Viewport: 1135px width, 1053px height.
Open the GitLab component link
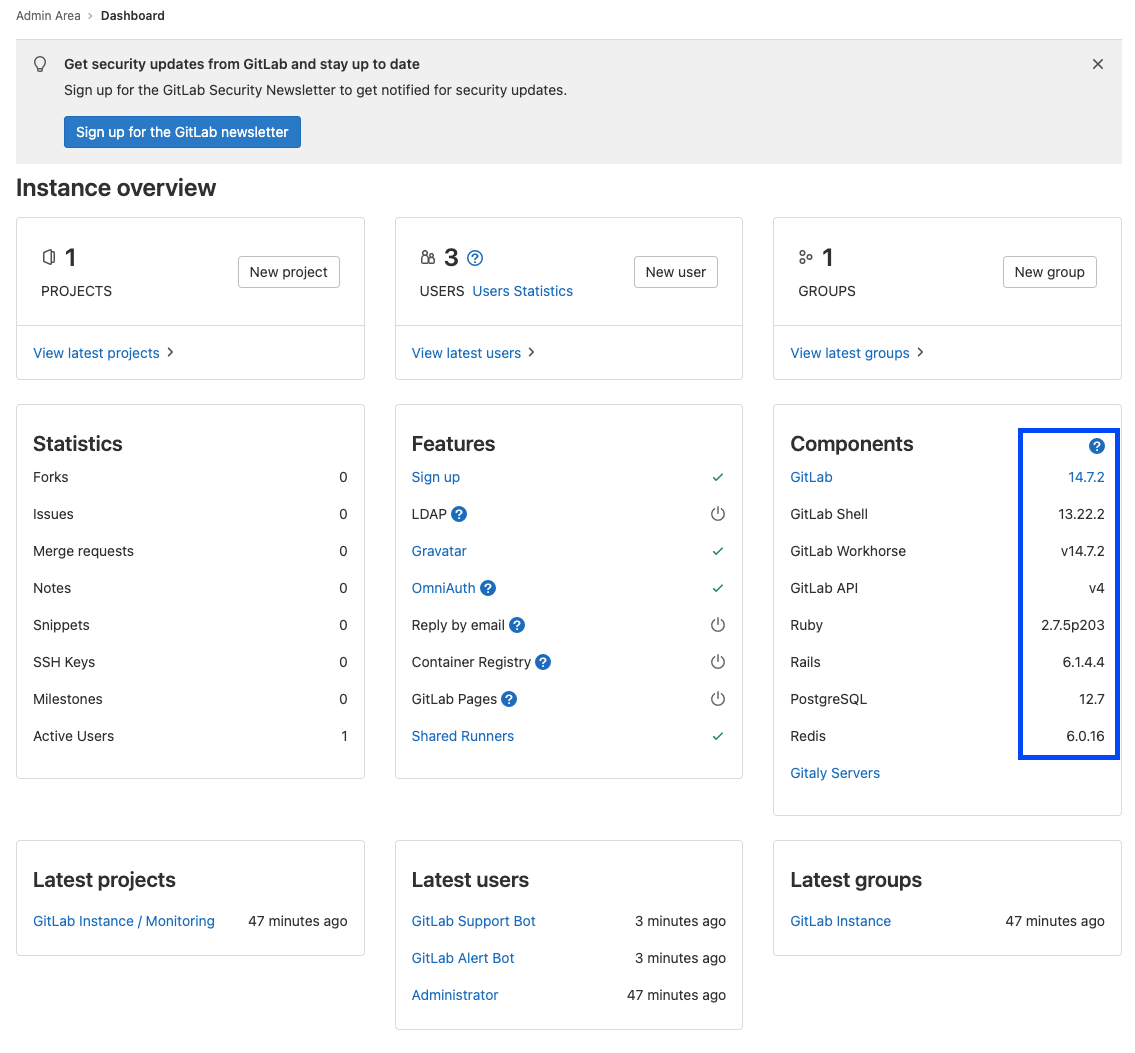pyautogui.click(x=811, y=477)
